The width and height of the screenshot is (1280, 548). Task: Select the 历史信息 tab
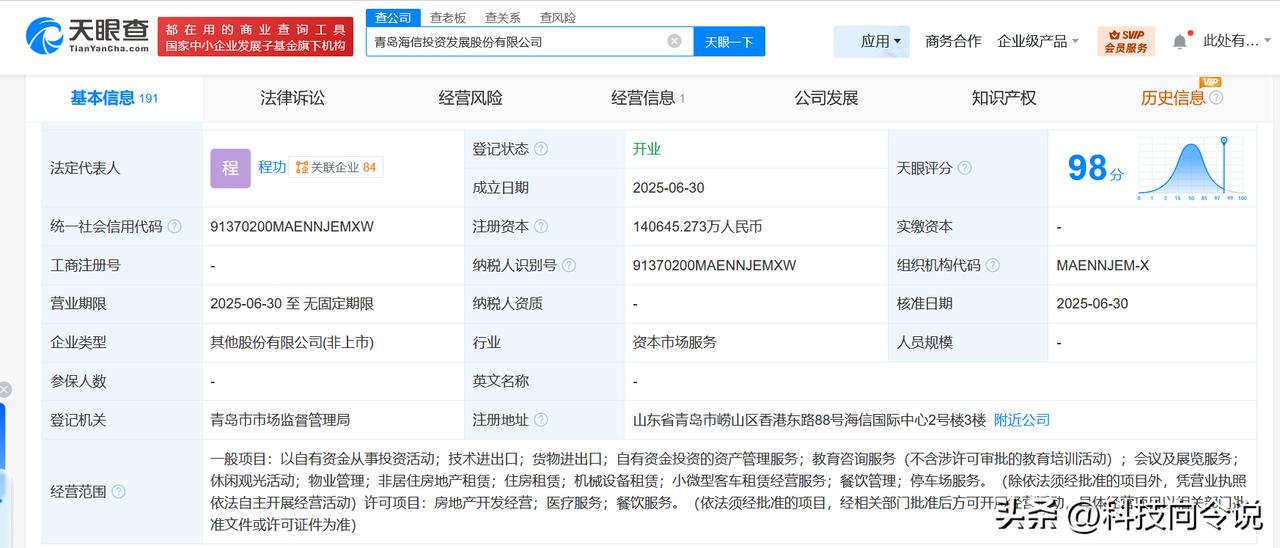[x=1173, y=98]
